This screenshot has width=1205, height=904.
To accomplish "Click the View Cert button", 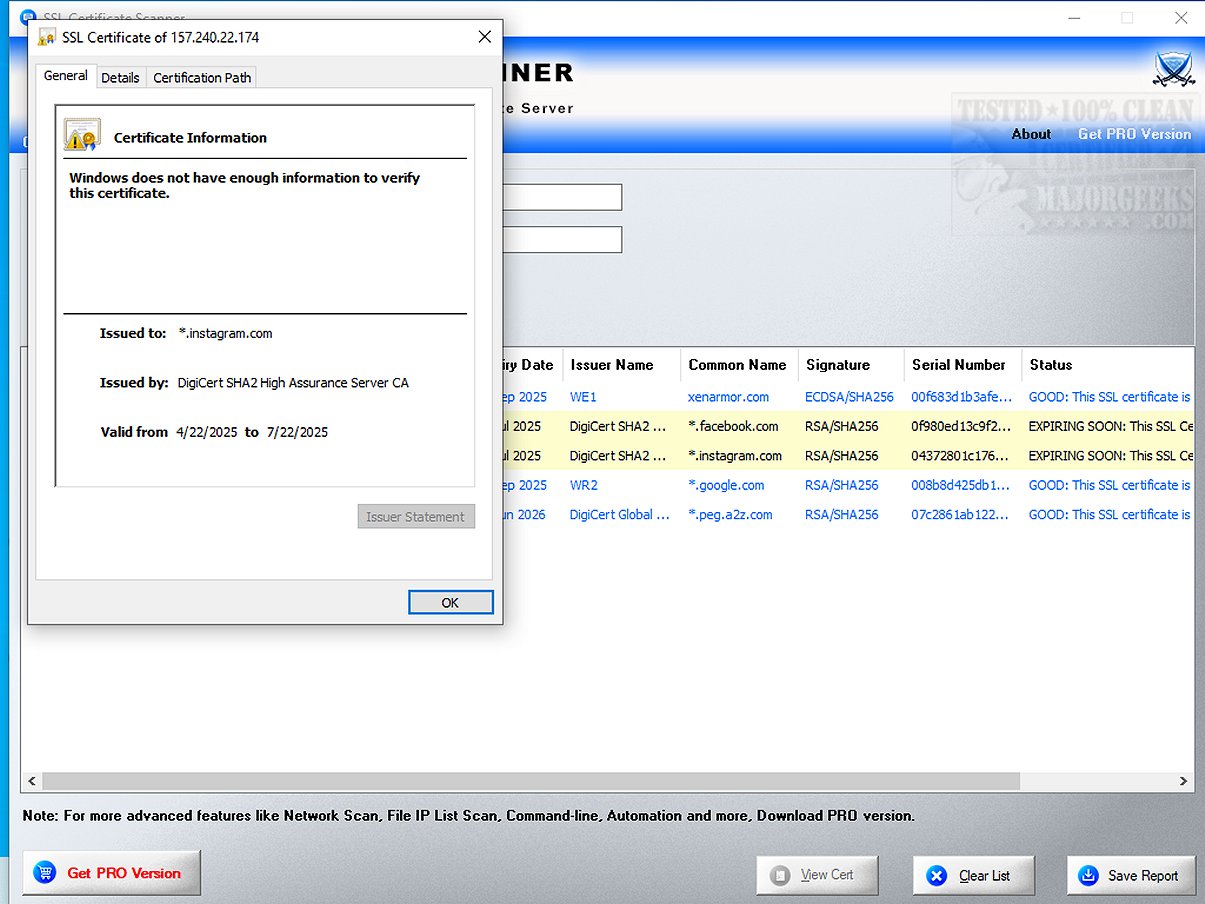I will point(817,875).
